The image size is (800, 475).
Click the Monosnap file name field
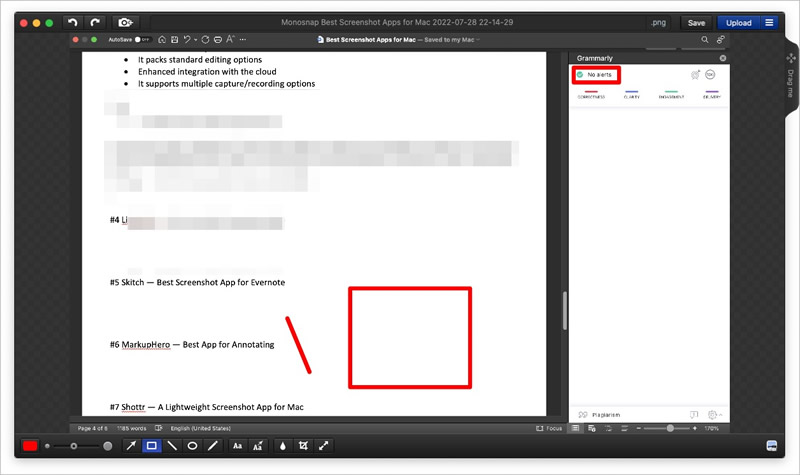(397, 22)
